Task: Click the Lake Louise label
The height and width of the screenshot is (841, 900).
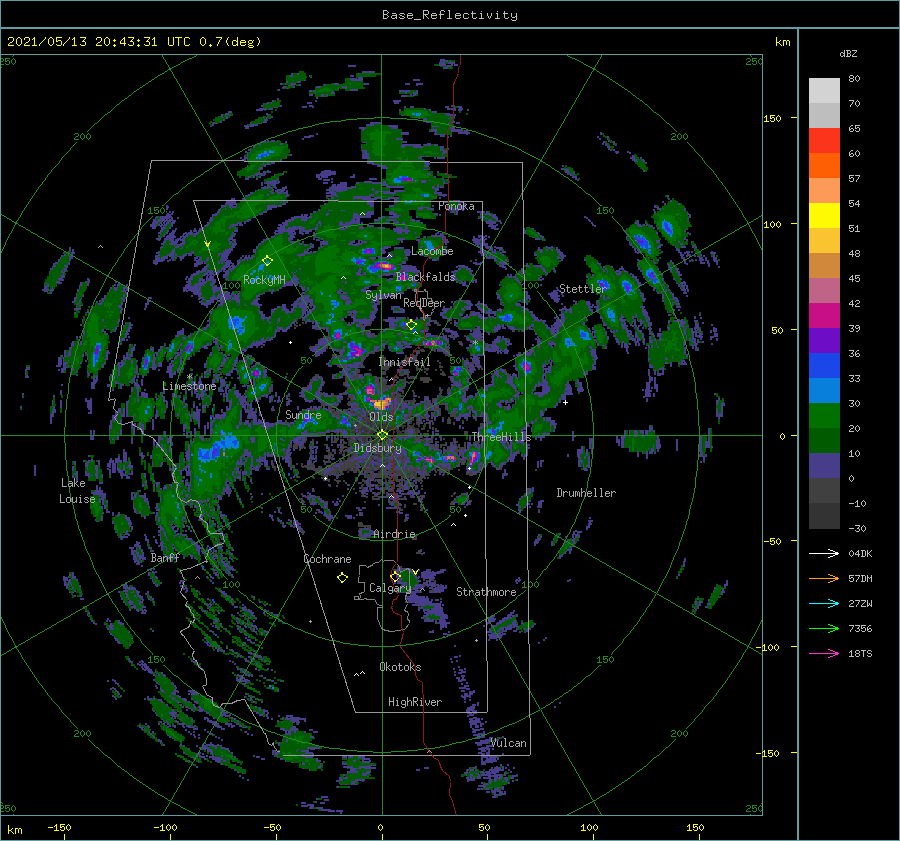Action: click(x=77, y=491)
